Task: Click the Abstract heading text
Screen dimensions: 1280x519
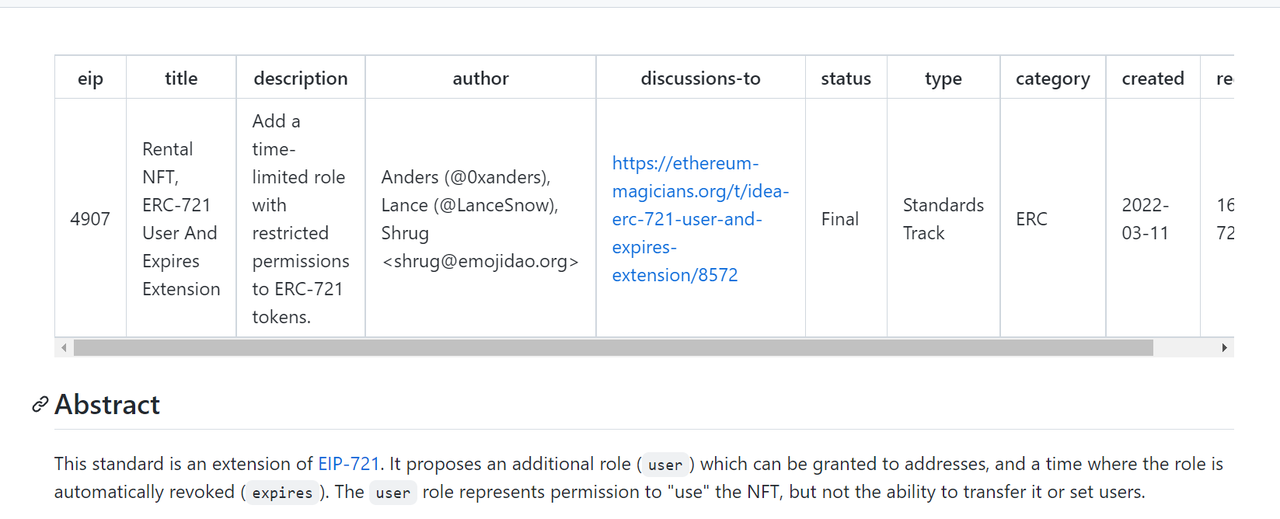Action: [107, 405]
